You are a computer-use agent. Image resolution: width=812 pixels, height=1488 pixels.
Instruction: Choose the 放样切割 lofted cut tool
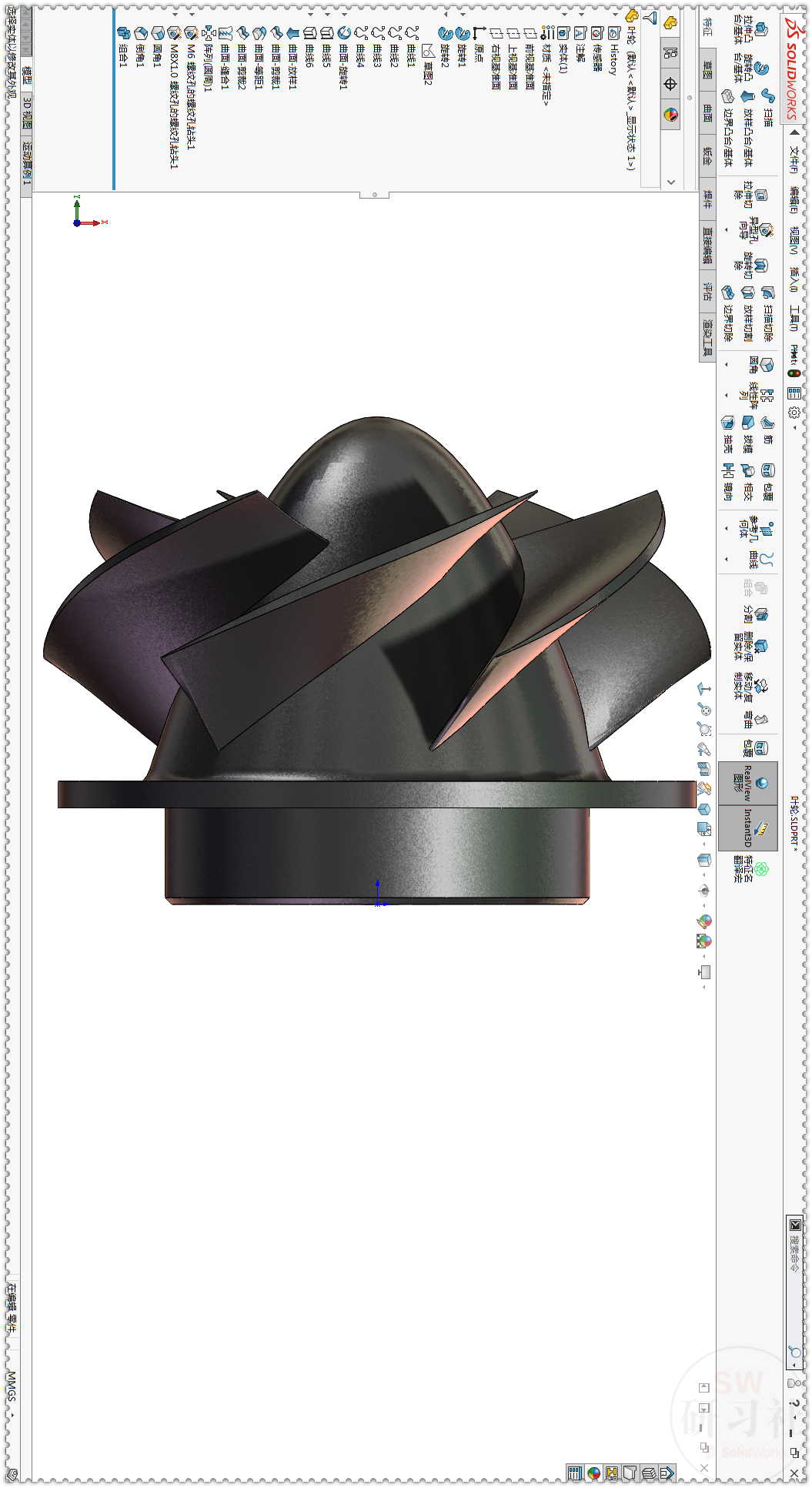click(747, 313)
